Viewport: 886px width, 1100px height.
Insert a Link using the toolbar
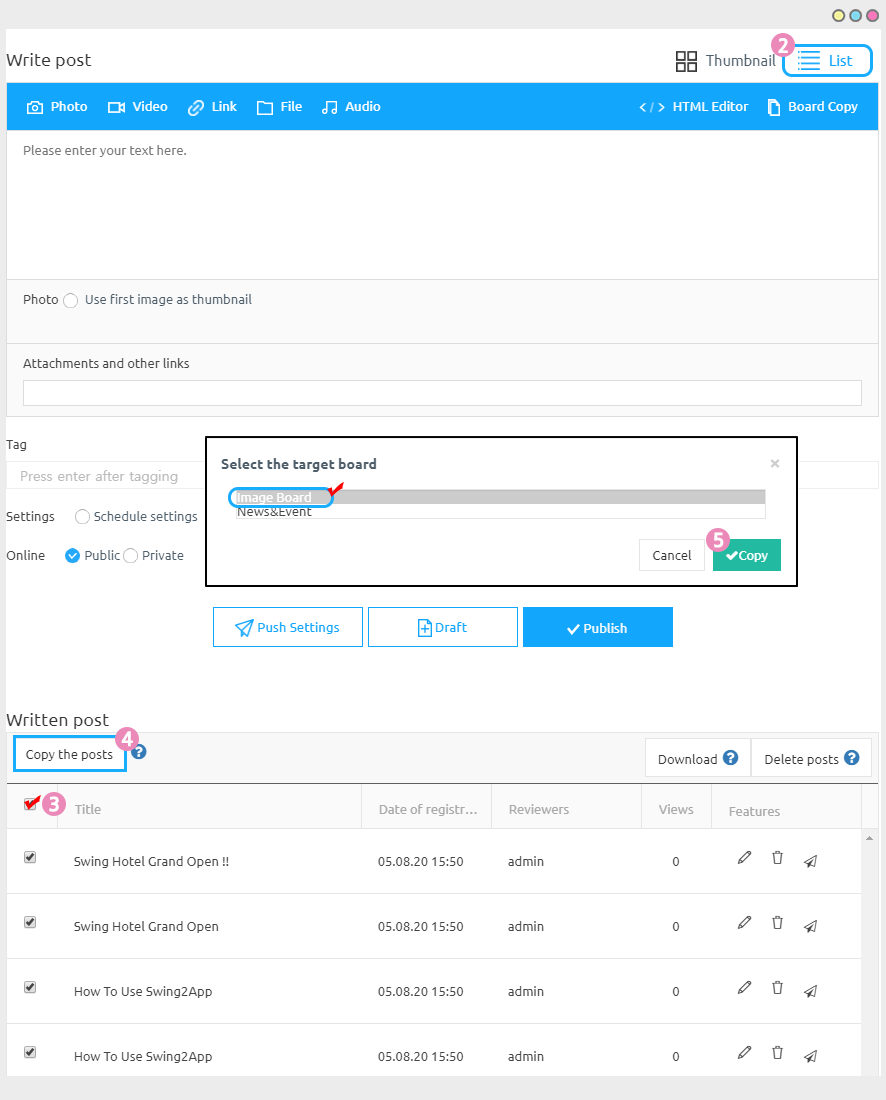pos(212,106)
